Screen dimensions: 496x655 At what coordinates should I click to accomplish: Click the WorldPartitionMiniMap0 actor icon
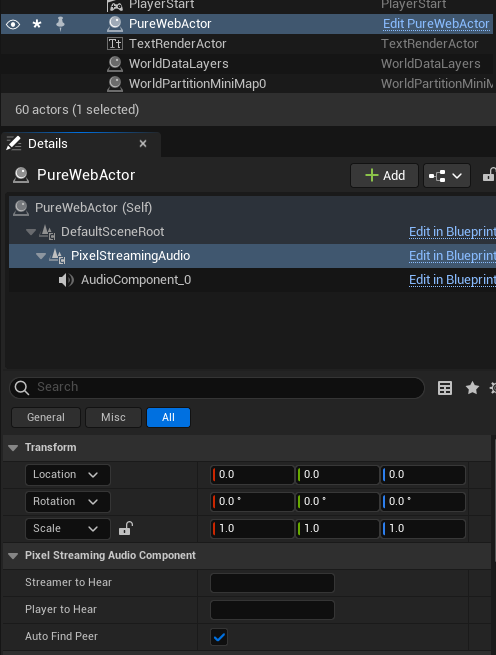click(114, 84)
